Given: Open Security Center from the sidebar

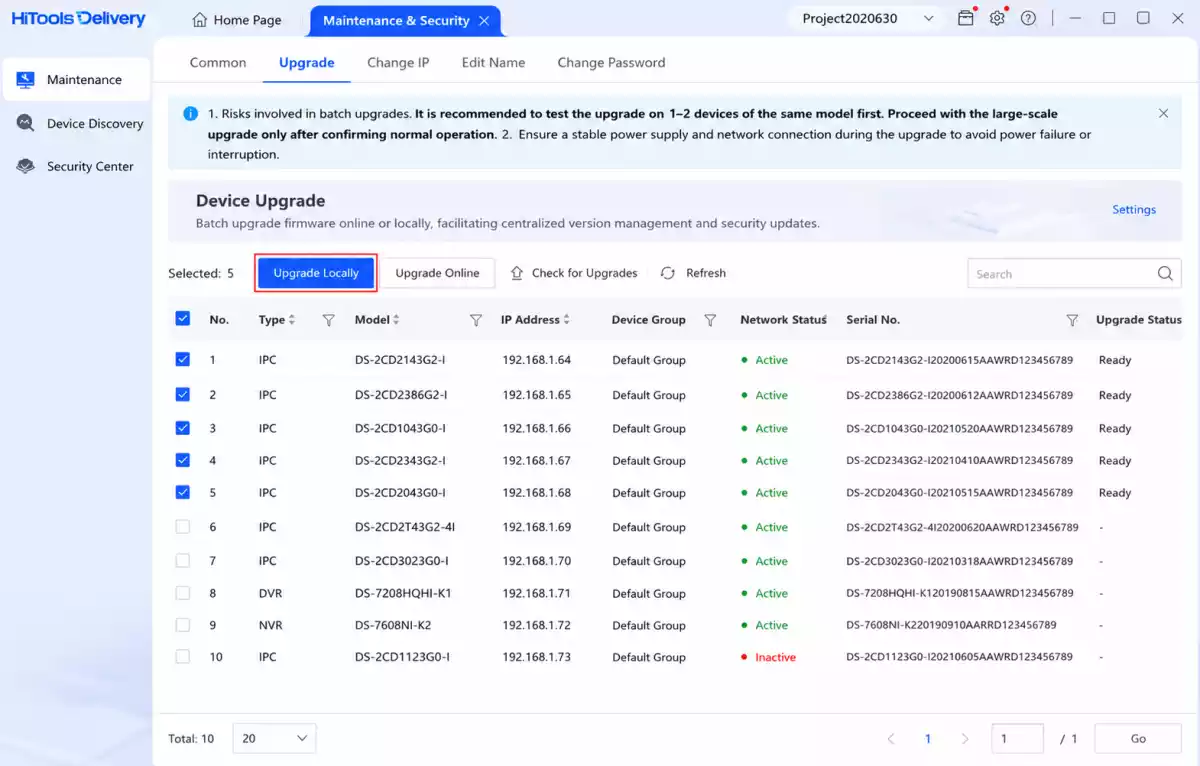Looking at the screenshot, I should click(75, 166).
